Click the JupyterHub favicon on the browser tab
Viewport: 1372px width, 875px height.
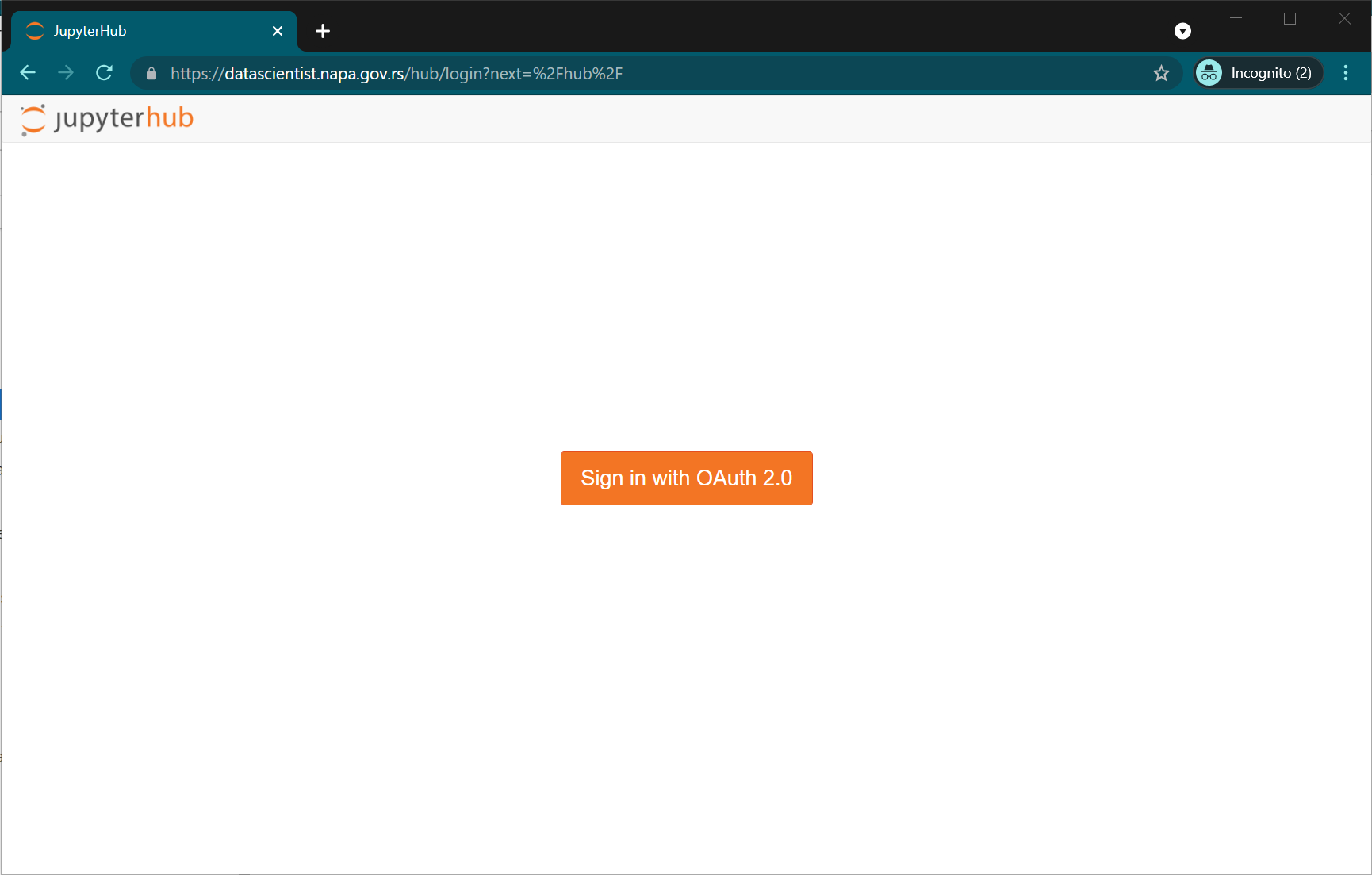[34, 31]
